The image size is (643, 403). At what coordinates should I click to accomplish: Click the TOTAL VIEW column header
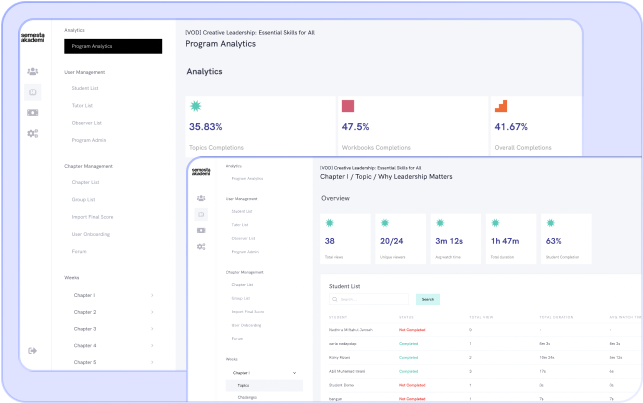point(481,317)
